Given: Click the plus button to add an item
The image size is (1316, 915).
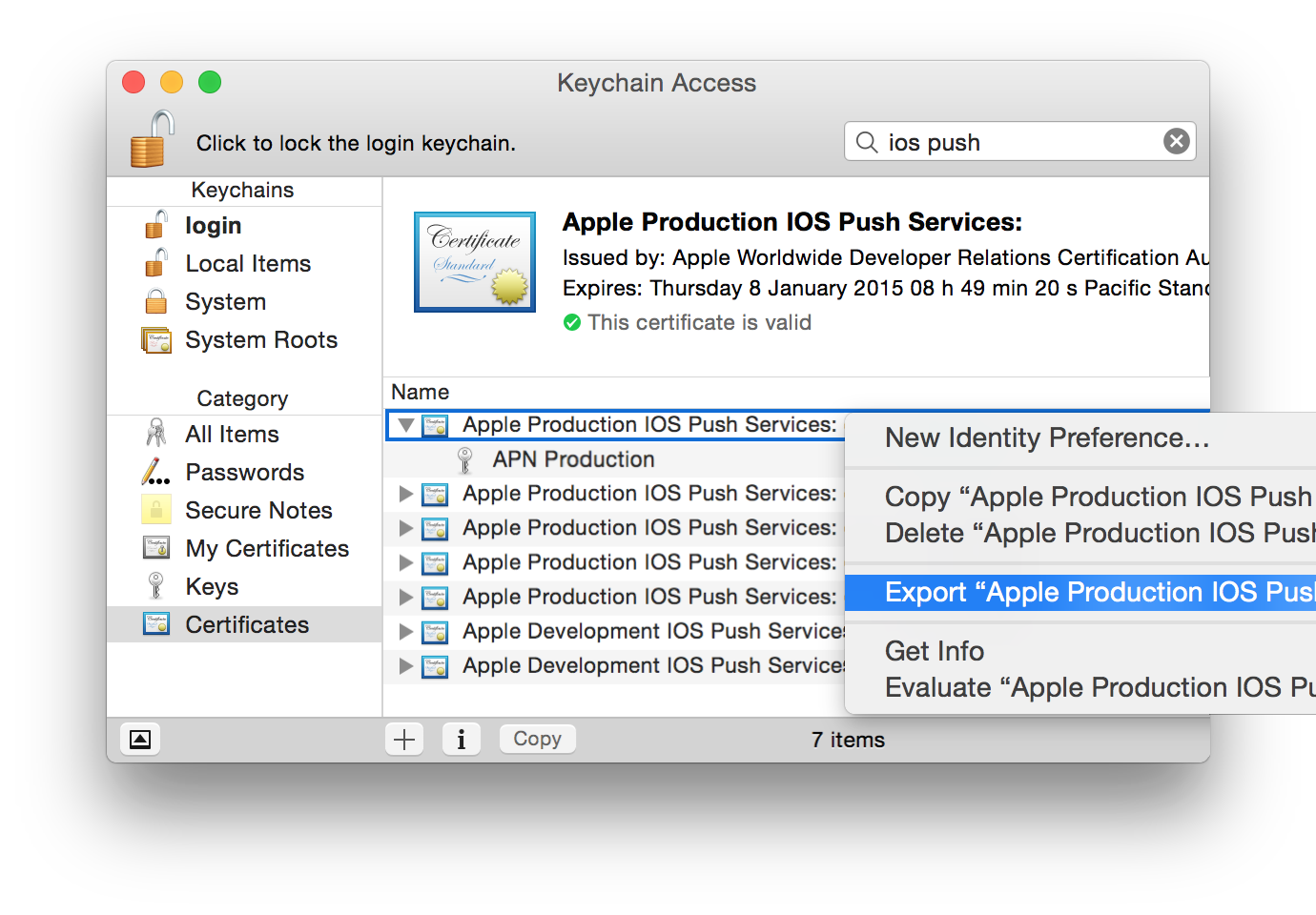Looking at the screenshot, I should [404, 740].
